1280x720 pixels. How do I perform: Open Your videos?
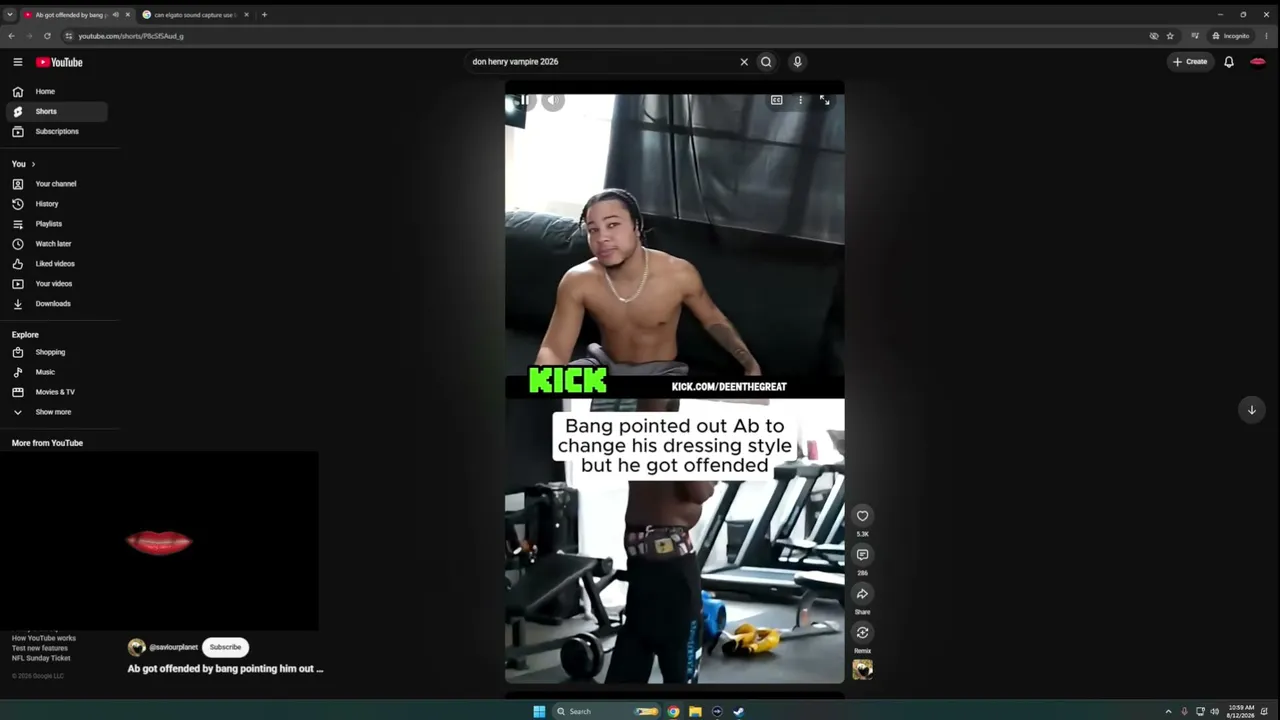(56, 284)
